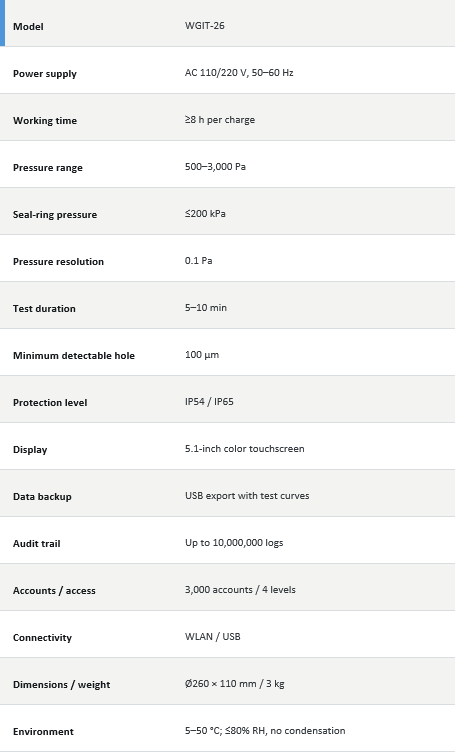Select the WGIT-26 model value
The image size is (455, 753).
204,25
